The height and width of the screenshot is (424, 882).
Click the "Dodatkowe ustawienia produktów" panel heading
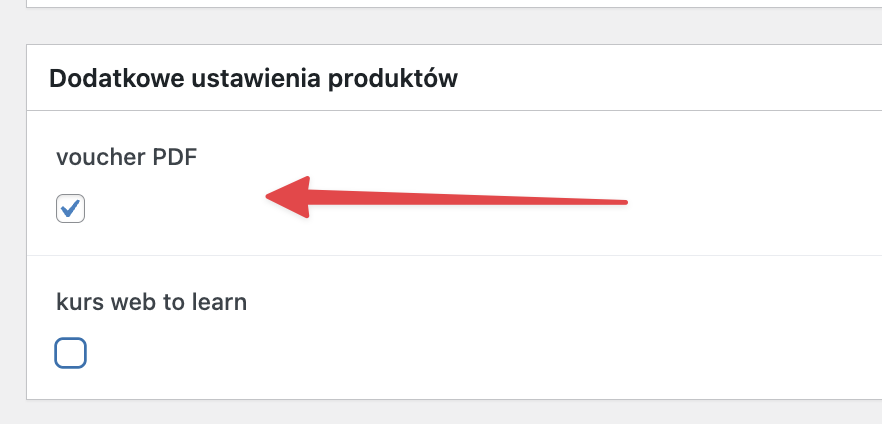pyautogui.click(x=253, y=78)
